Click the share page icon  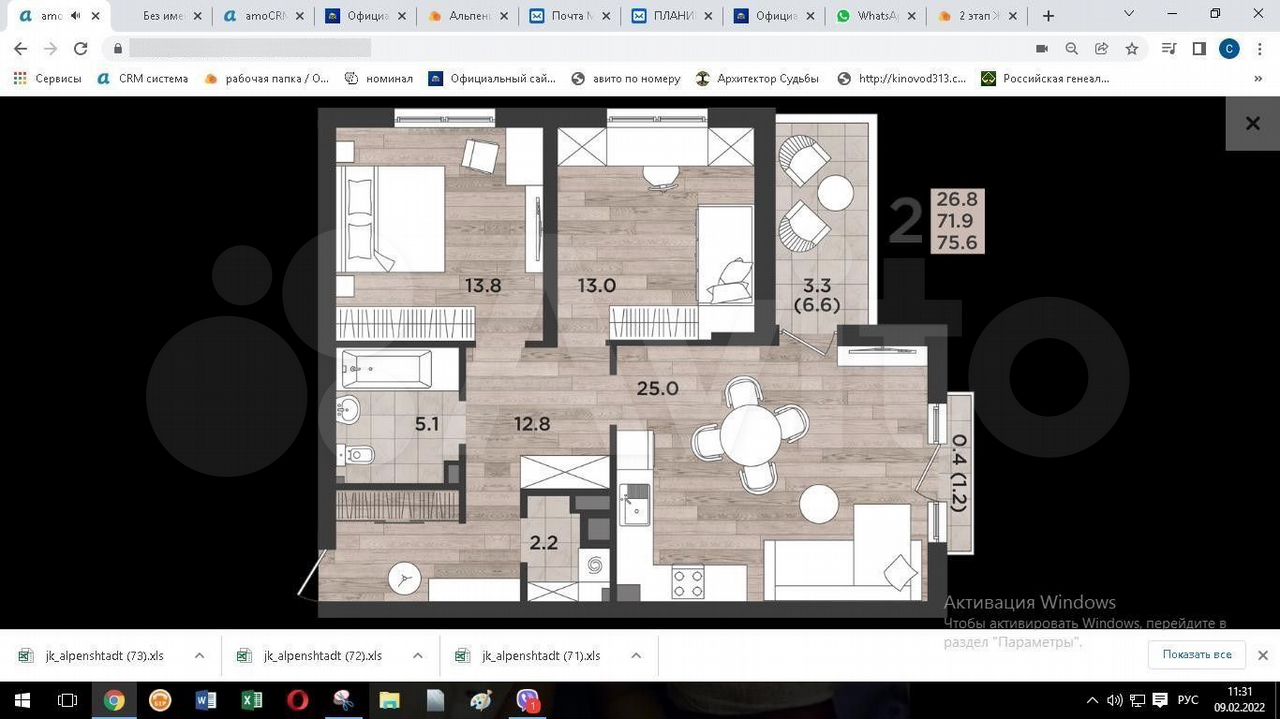(1101, 48)
